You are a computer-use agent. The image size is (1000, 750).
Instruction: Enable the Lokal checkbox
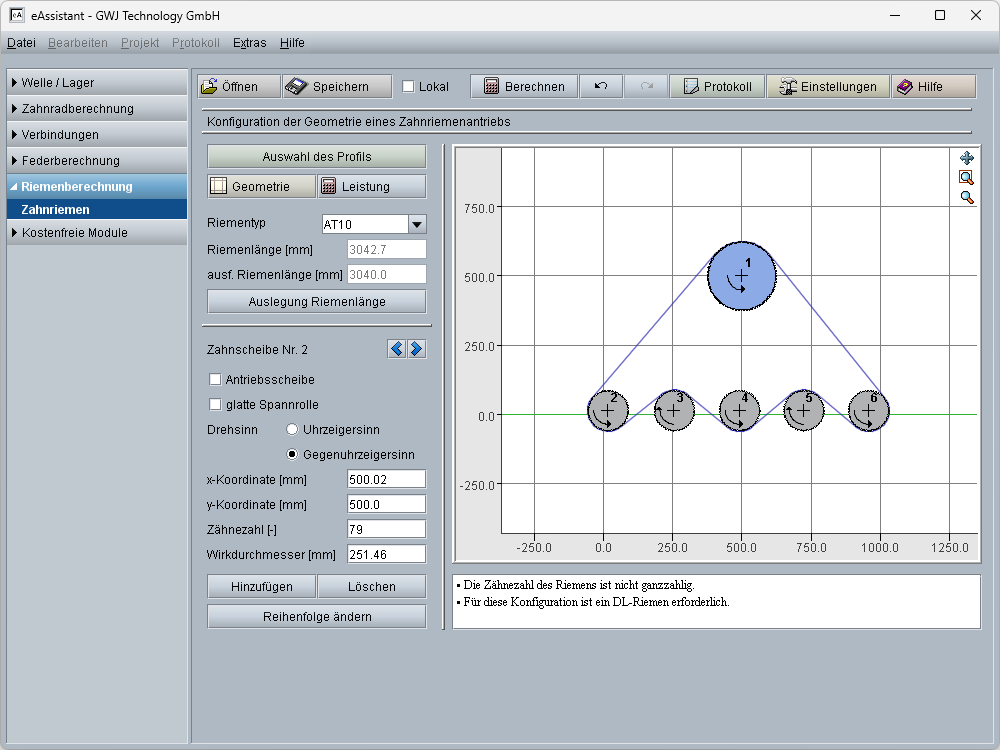click(408, 86)
